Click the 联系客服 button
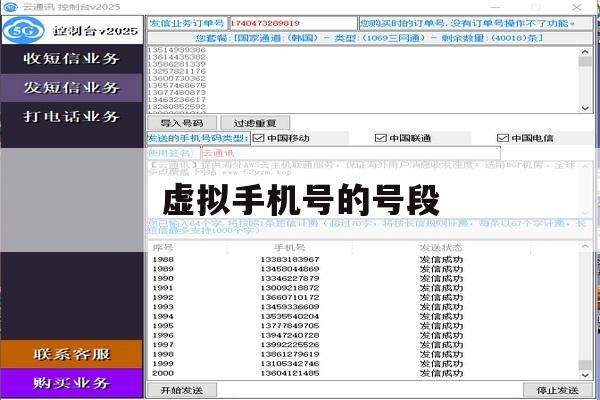Viewport: 600px width, 400px height. (71, 354)
